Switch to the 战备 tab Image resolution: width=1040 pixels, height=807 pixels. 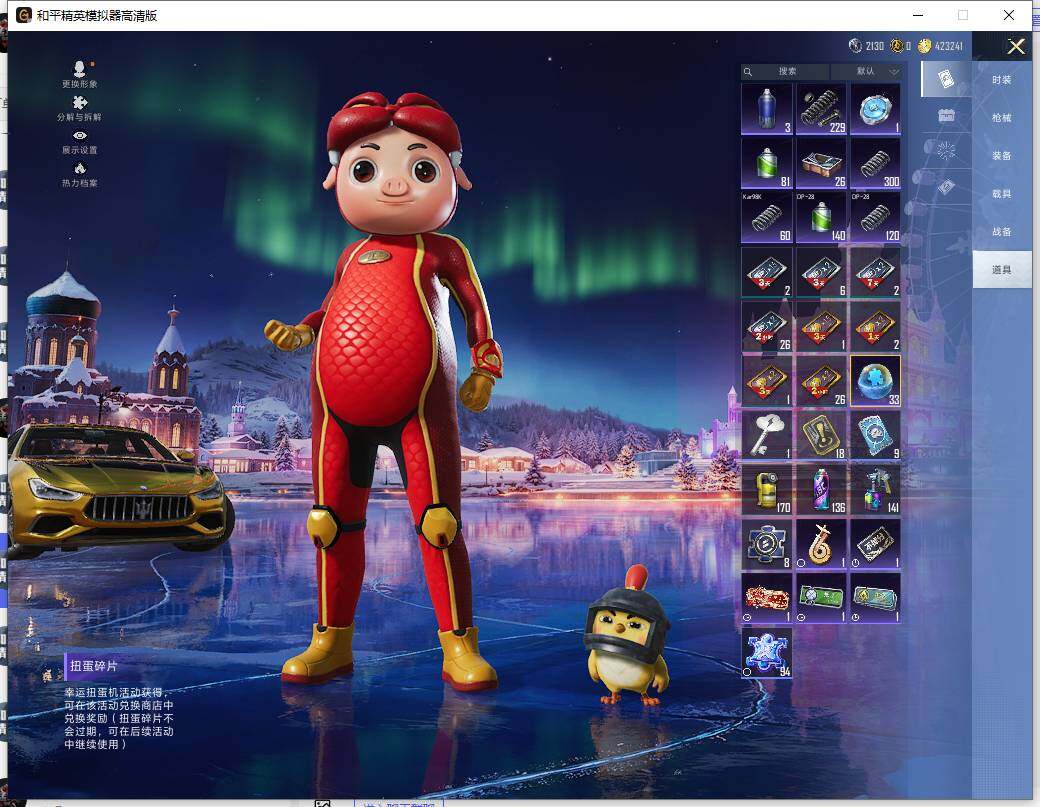pos(1002,231)
